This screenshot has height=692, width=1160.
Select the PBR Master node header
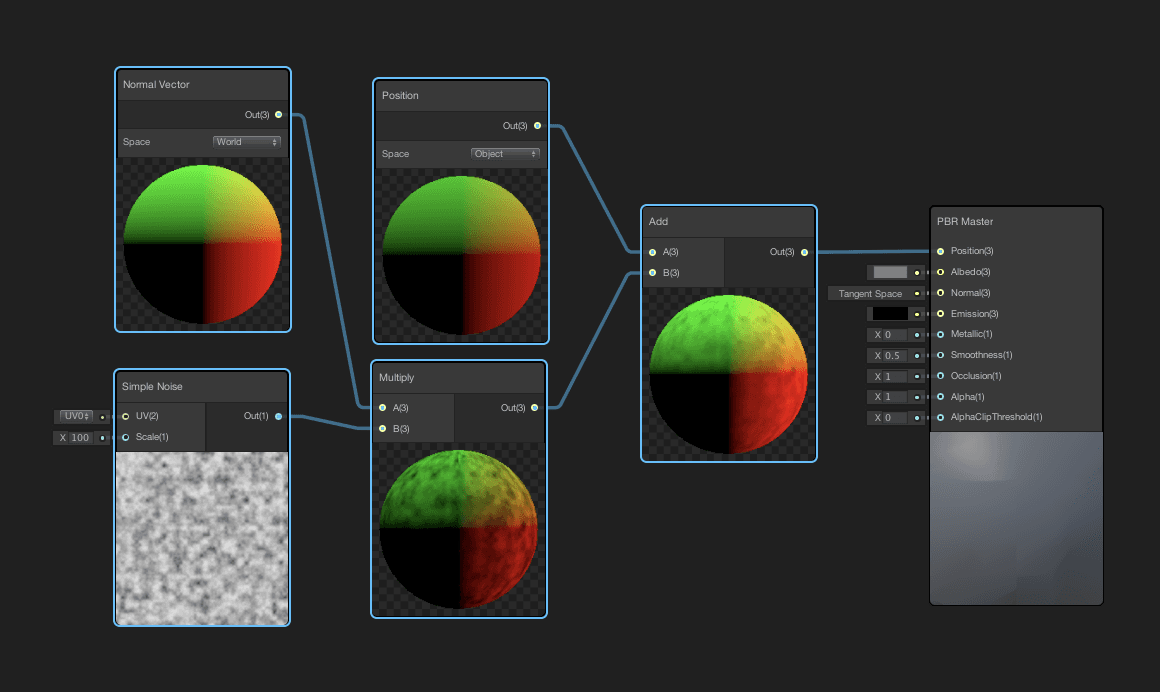pos(1016,221)
